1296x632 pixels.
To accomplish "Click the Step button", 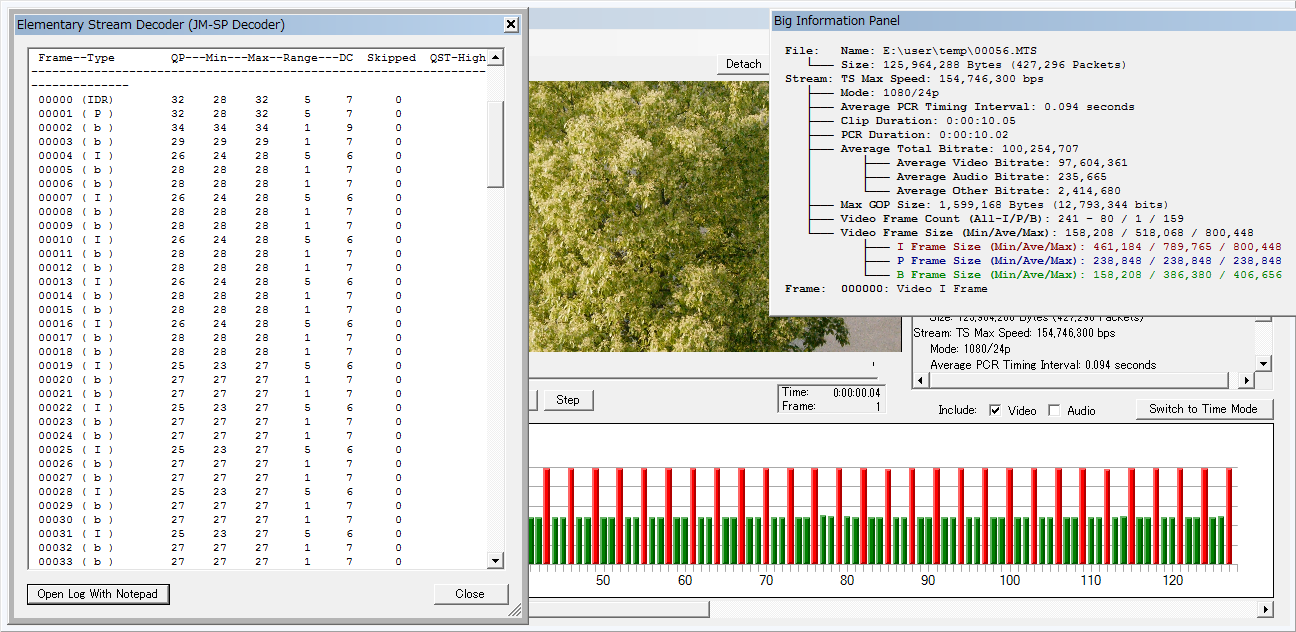I will pos(568,400).
